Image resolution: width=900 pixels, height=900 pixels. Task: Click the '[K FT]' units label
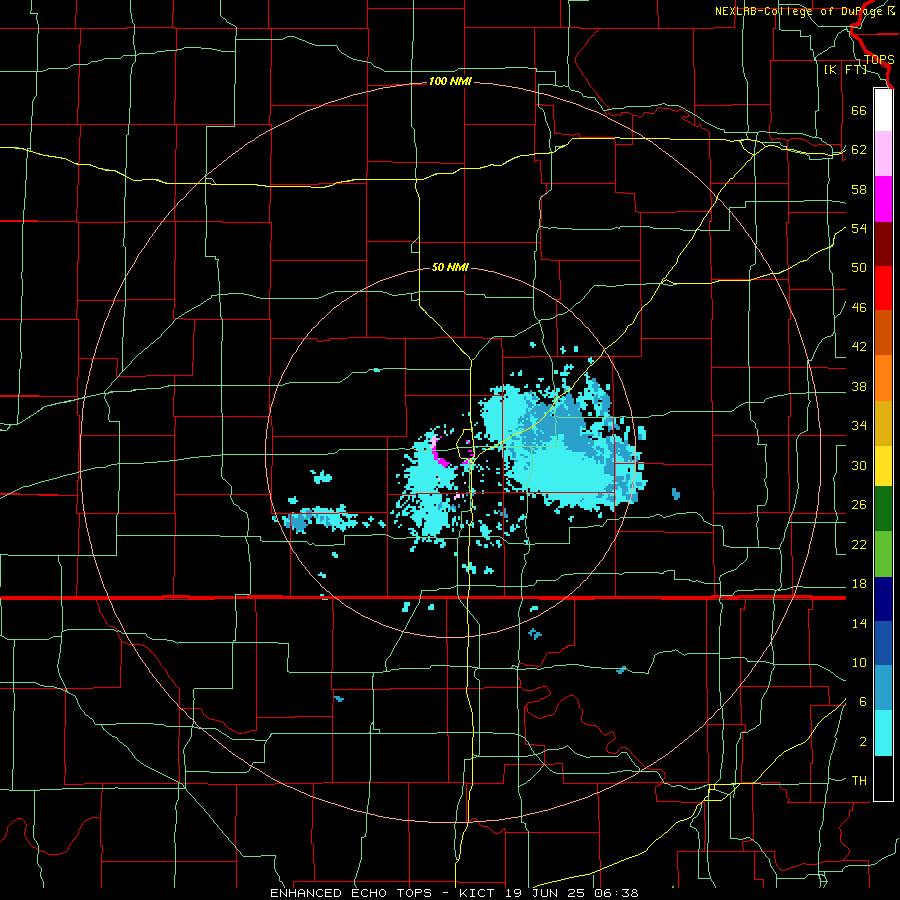point(845,69)
